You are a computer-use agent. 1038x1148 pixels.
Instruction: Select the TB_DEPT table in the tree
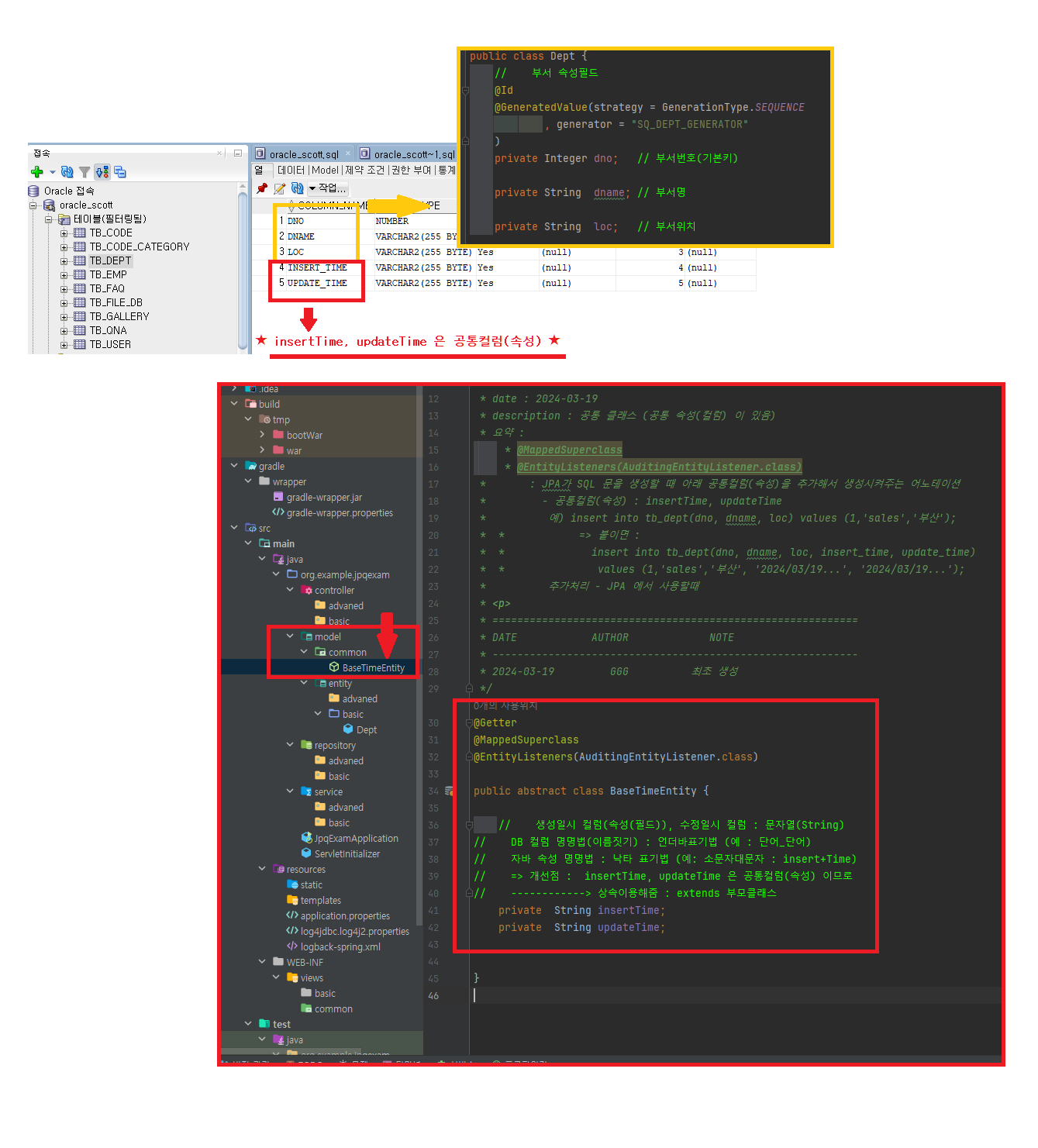tap(110, 260)
